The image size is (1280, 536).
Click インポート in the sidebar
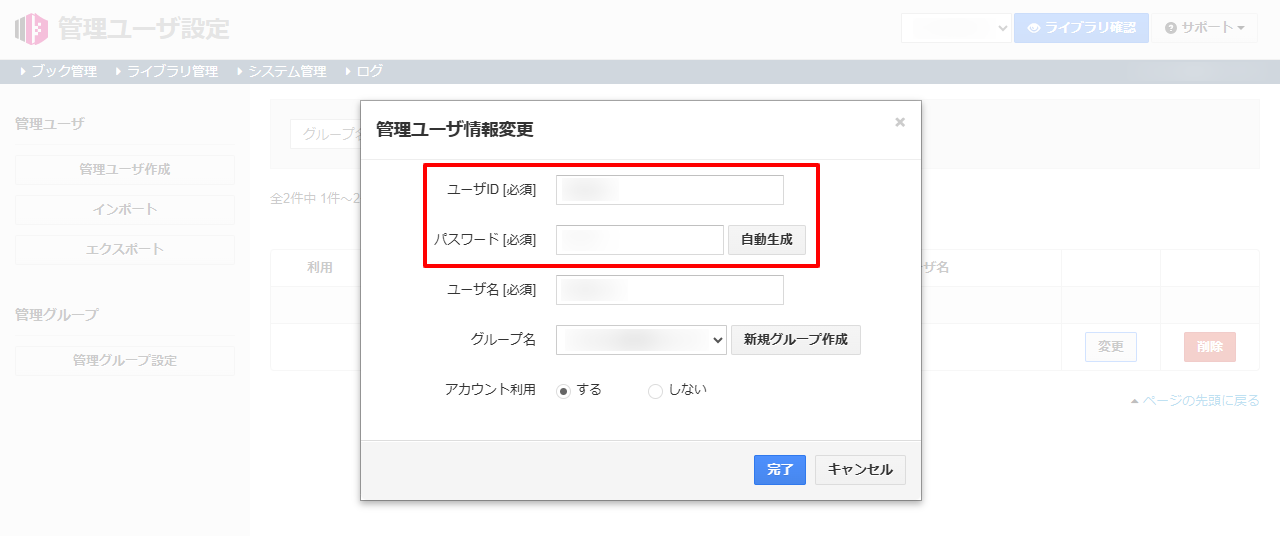point(125,210)
